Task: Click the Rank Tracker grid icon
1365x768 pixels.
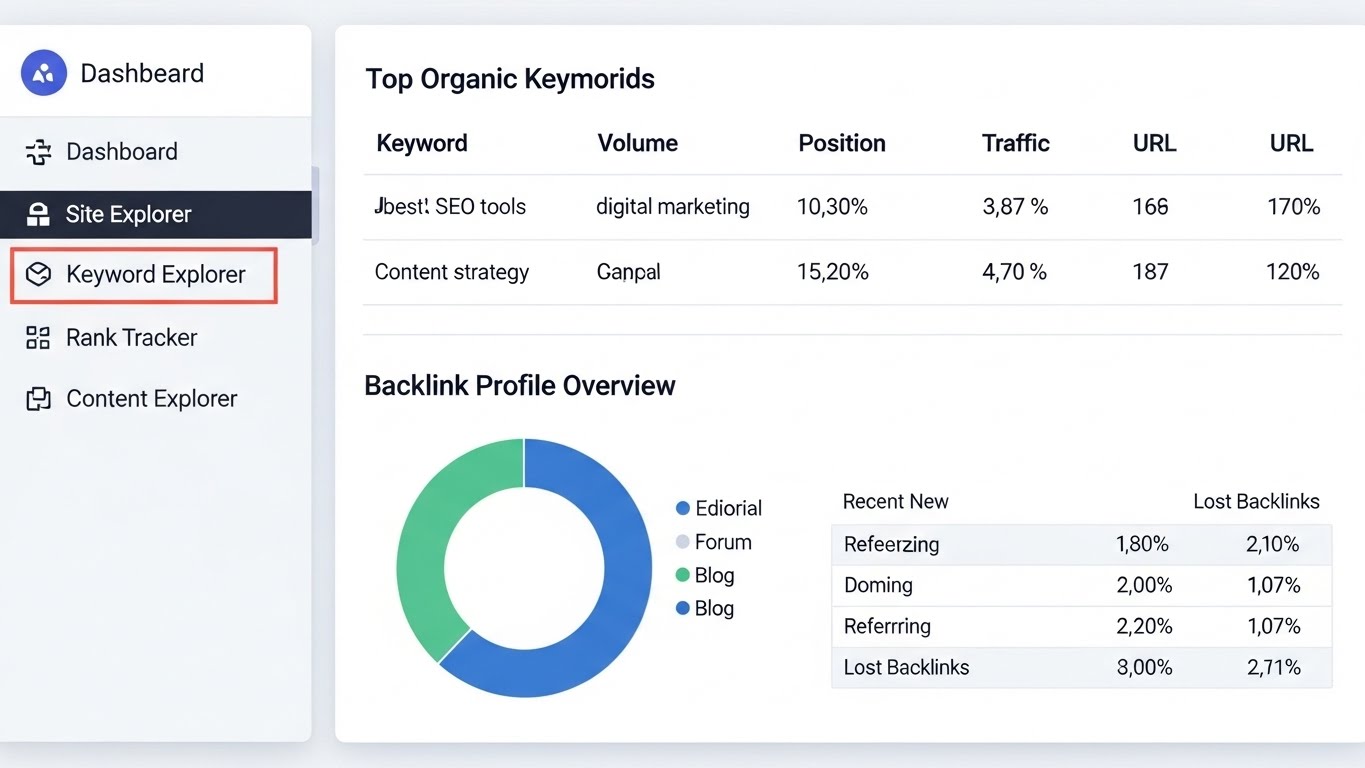Action: point(38,338)
